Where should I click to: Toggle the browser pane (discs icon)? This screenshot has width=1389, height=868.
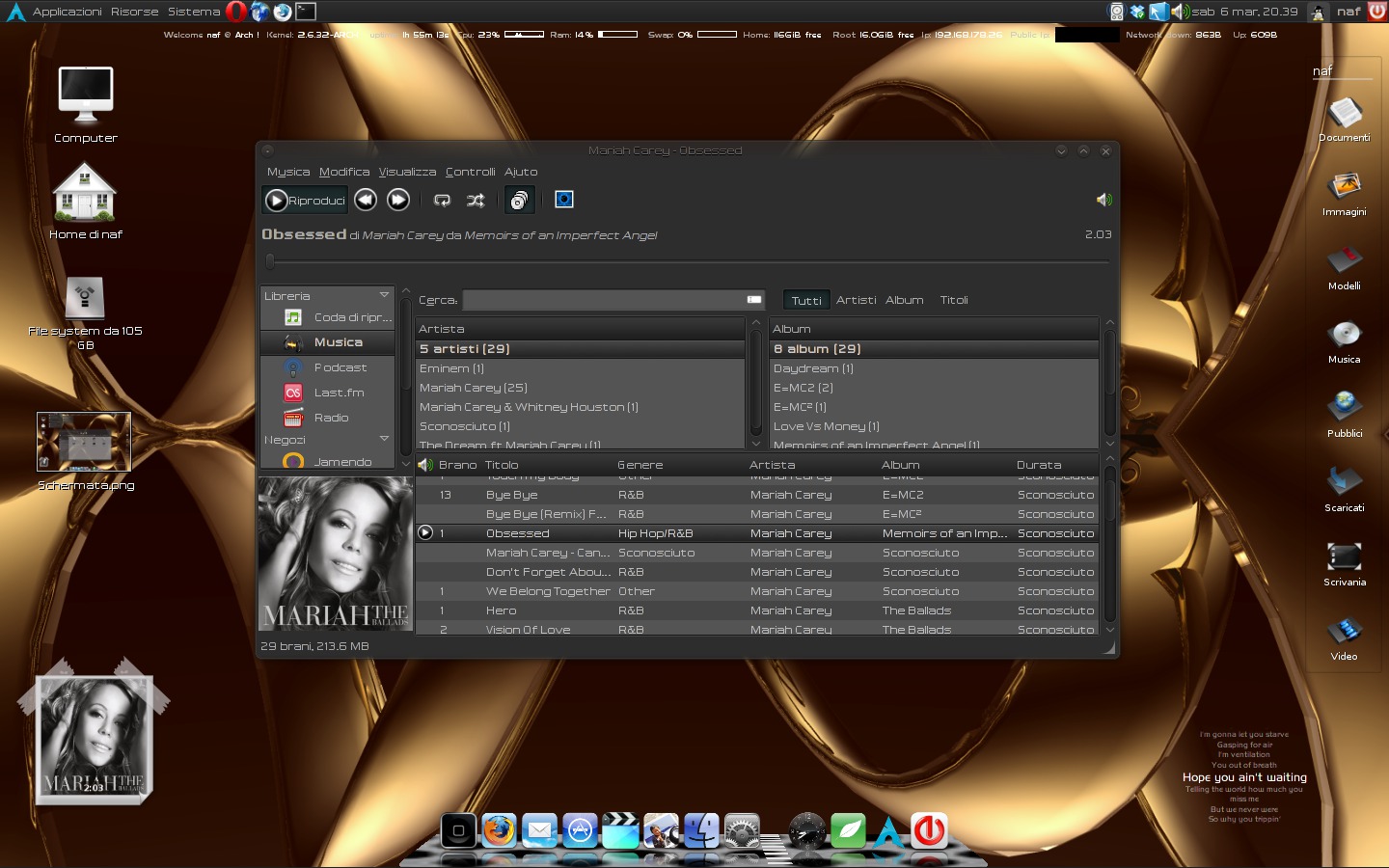(519, 200)
